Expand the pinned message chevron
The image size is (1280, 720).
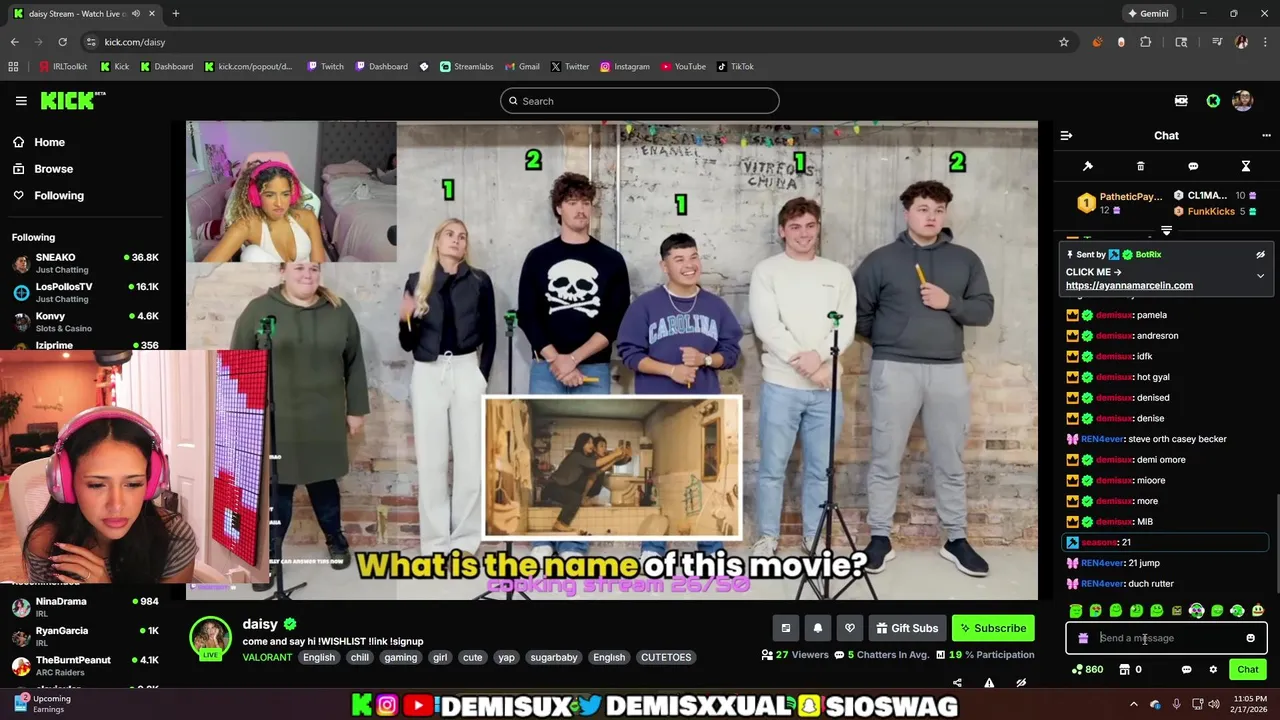1260,275
